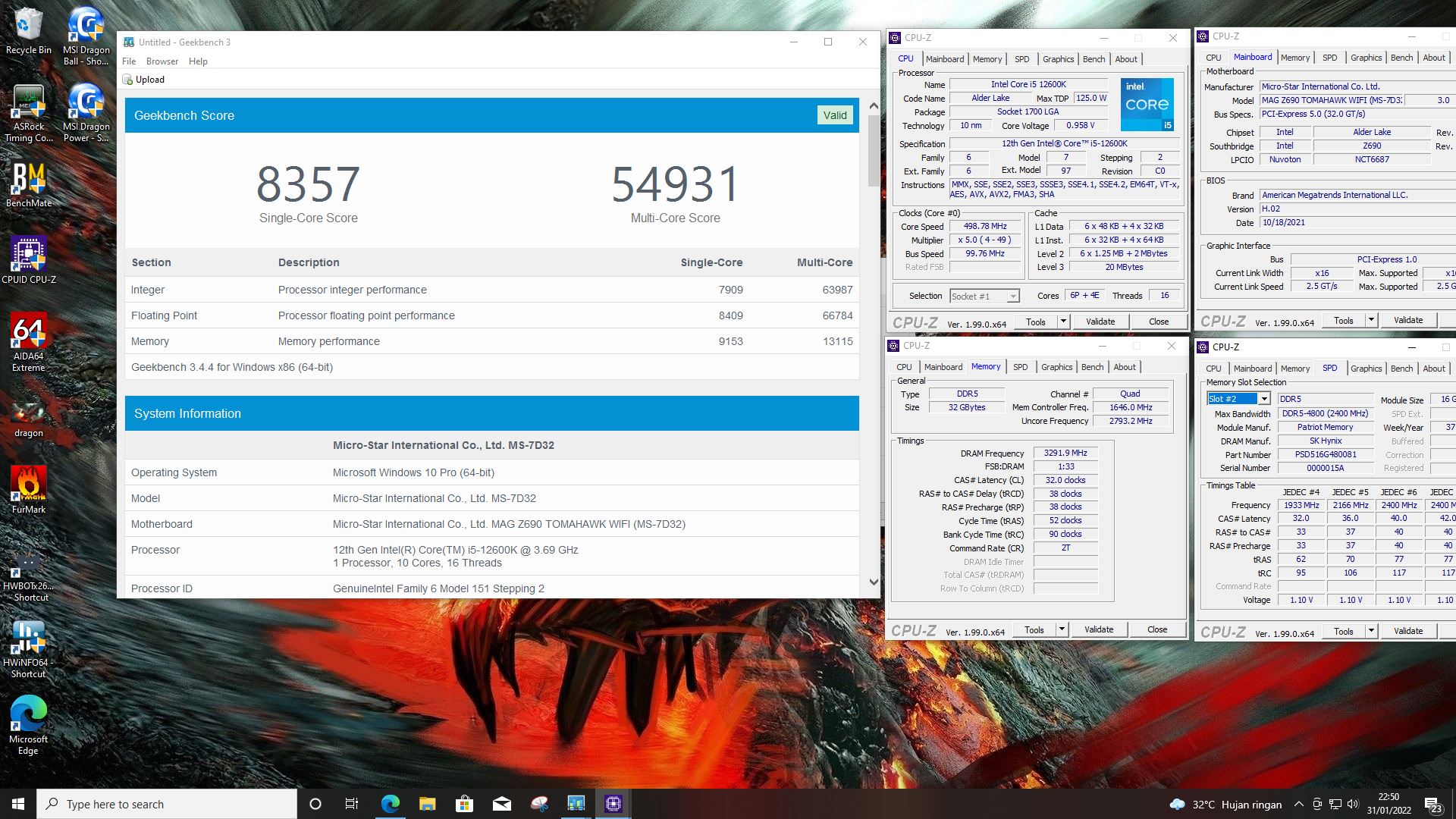Open the Browser menu in Geekbench
The image size is (1456, 819).
click(x=162, y=61)
